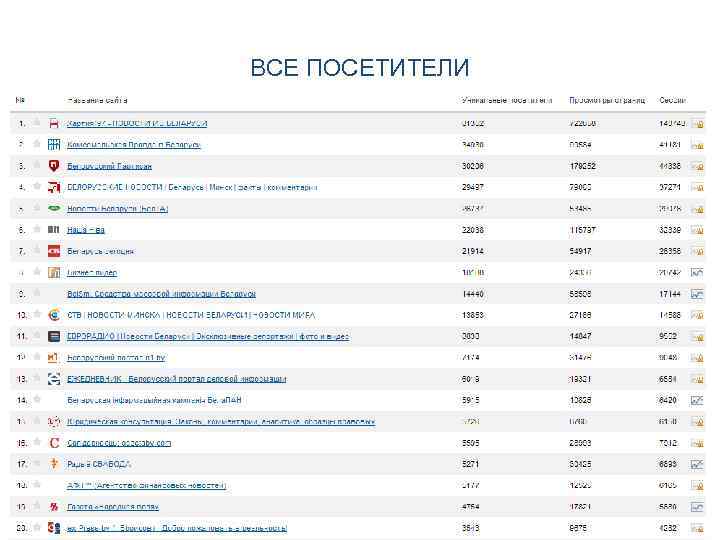Open the Belsmi media site link
This screenshot has height=540, width=720.
click(x=161, y=294)
